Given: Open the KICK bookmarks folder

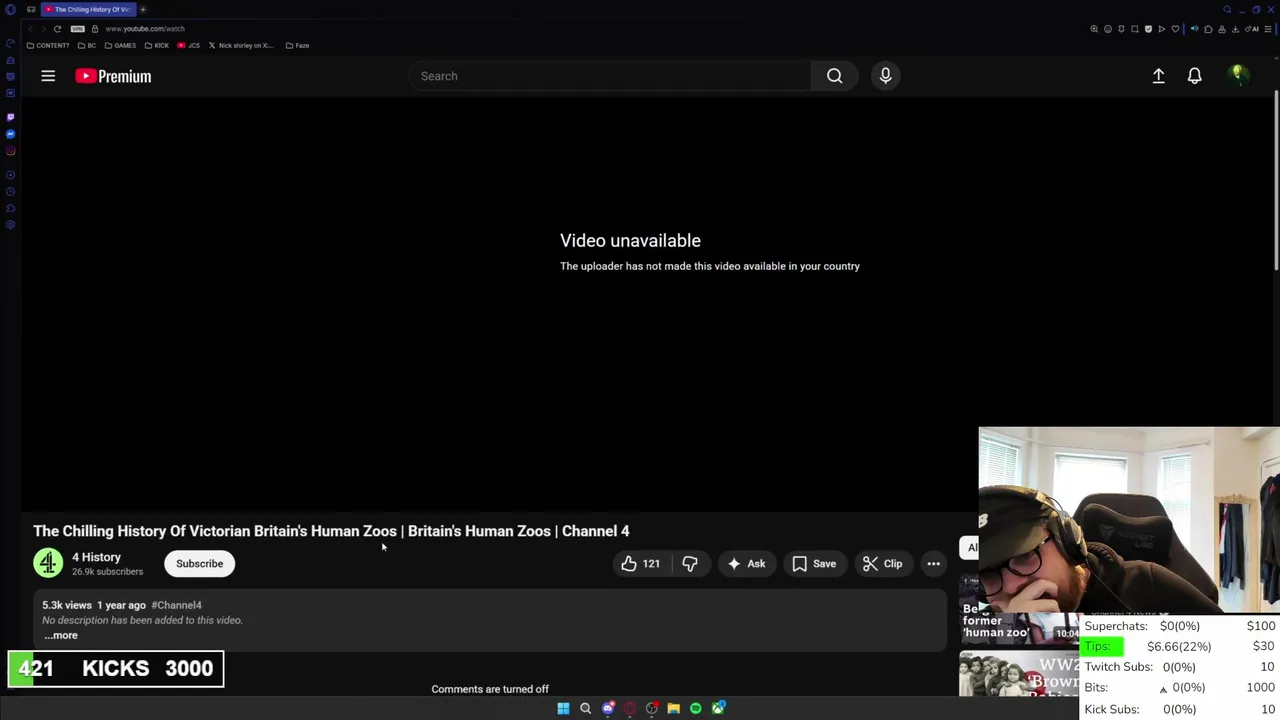Looking at the screenshot, I should pyautogui.click(x=157, y=45).
